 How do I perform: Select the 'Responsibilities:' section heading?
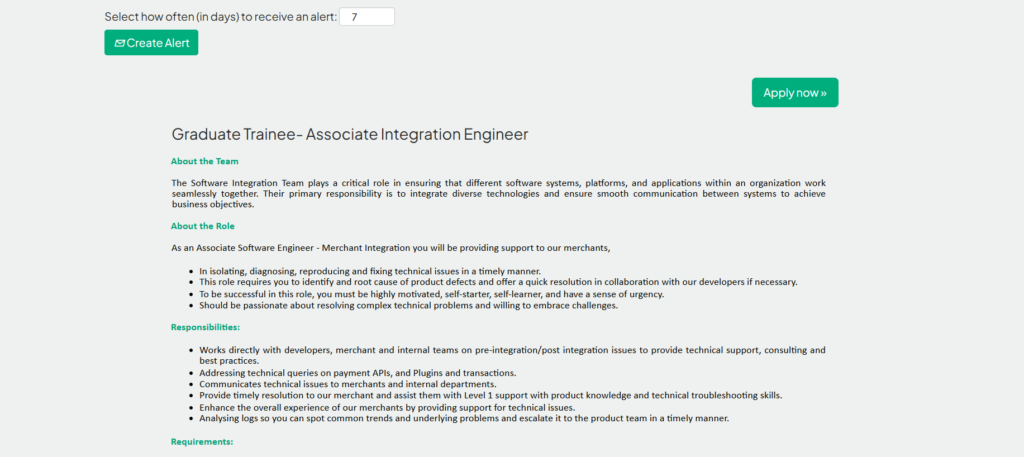[x=205, y=327]
